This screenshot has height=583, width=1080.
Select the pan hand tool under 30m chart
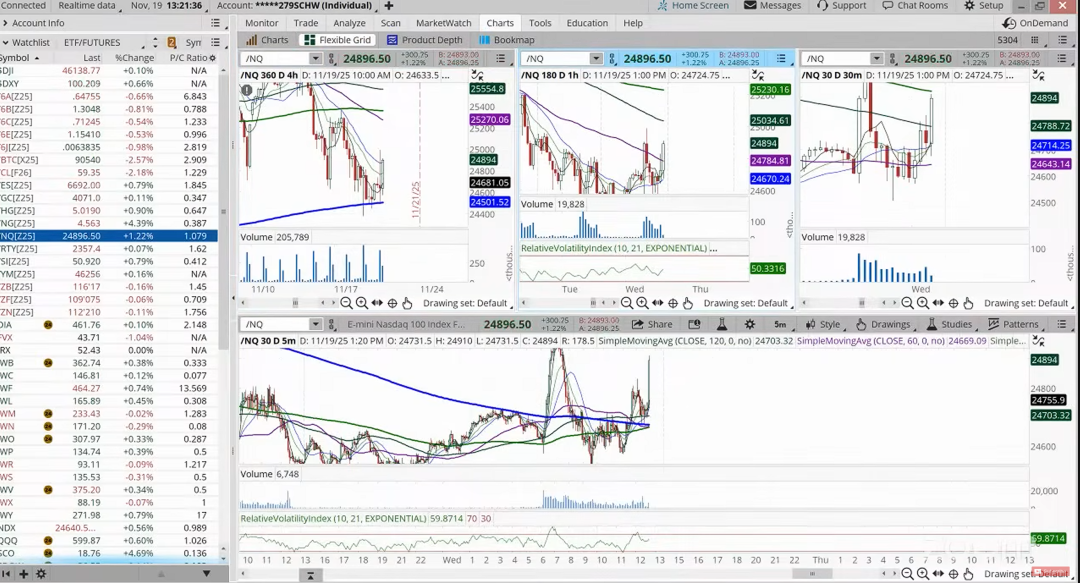click(968, 303)
